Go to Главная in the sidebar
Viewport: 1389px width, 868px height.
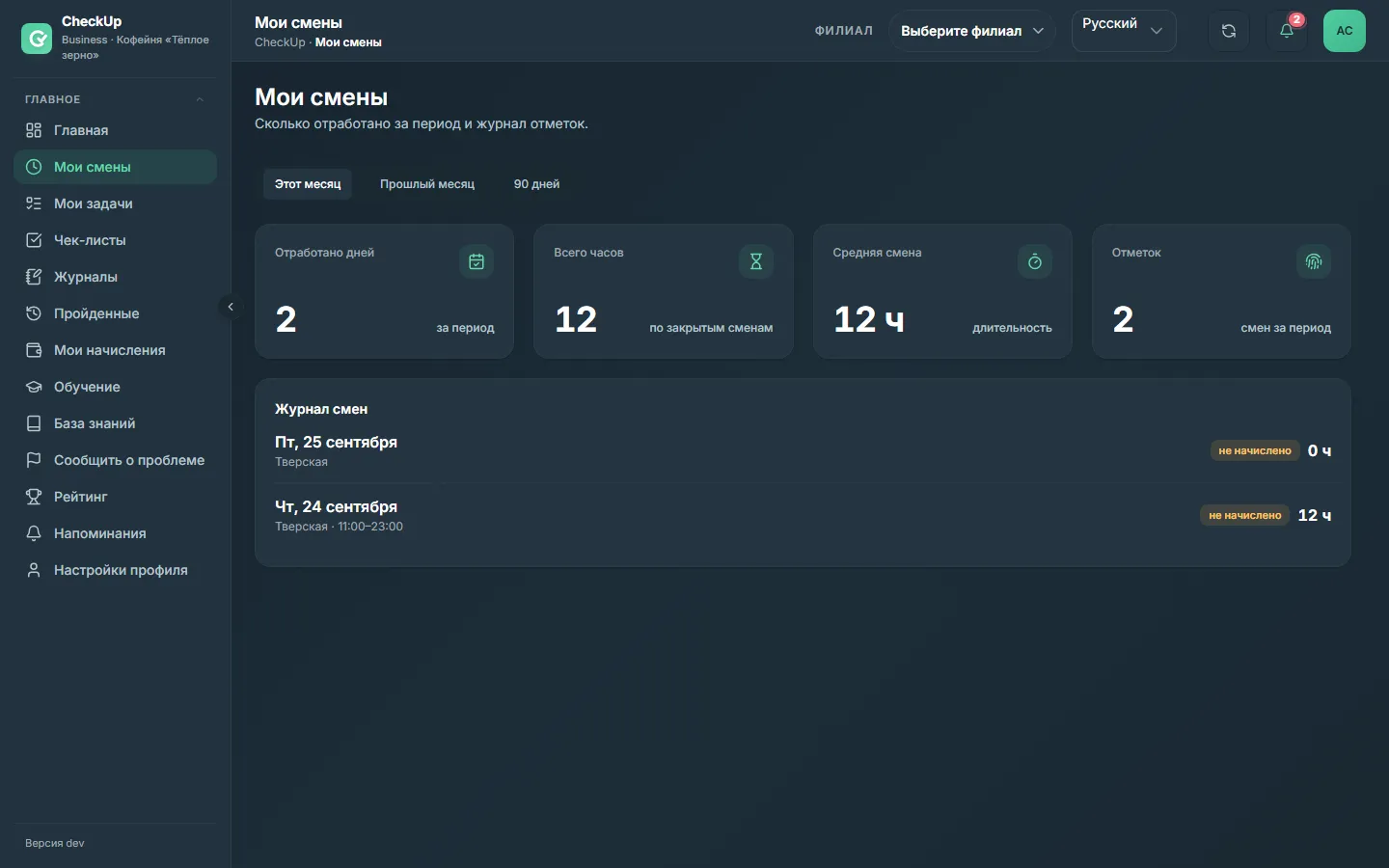click(x=115, y=130)
